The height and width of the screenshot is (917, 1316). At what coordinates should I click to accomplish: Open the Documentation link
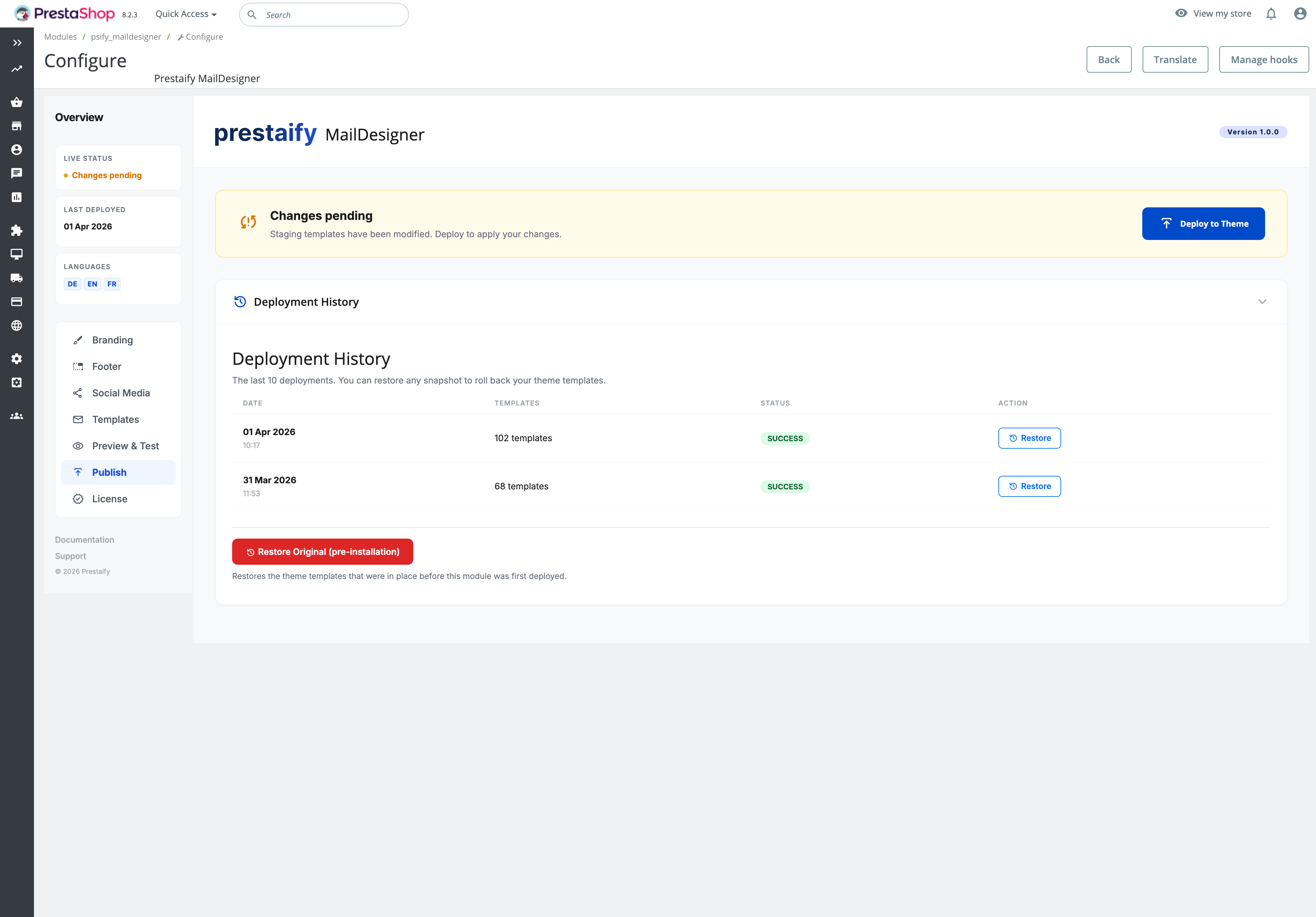(84, 540)
